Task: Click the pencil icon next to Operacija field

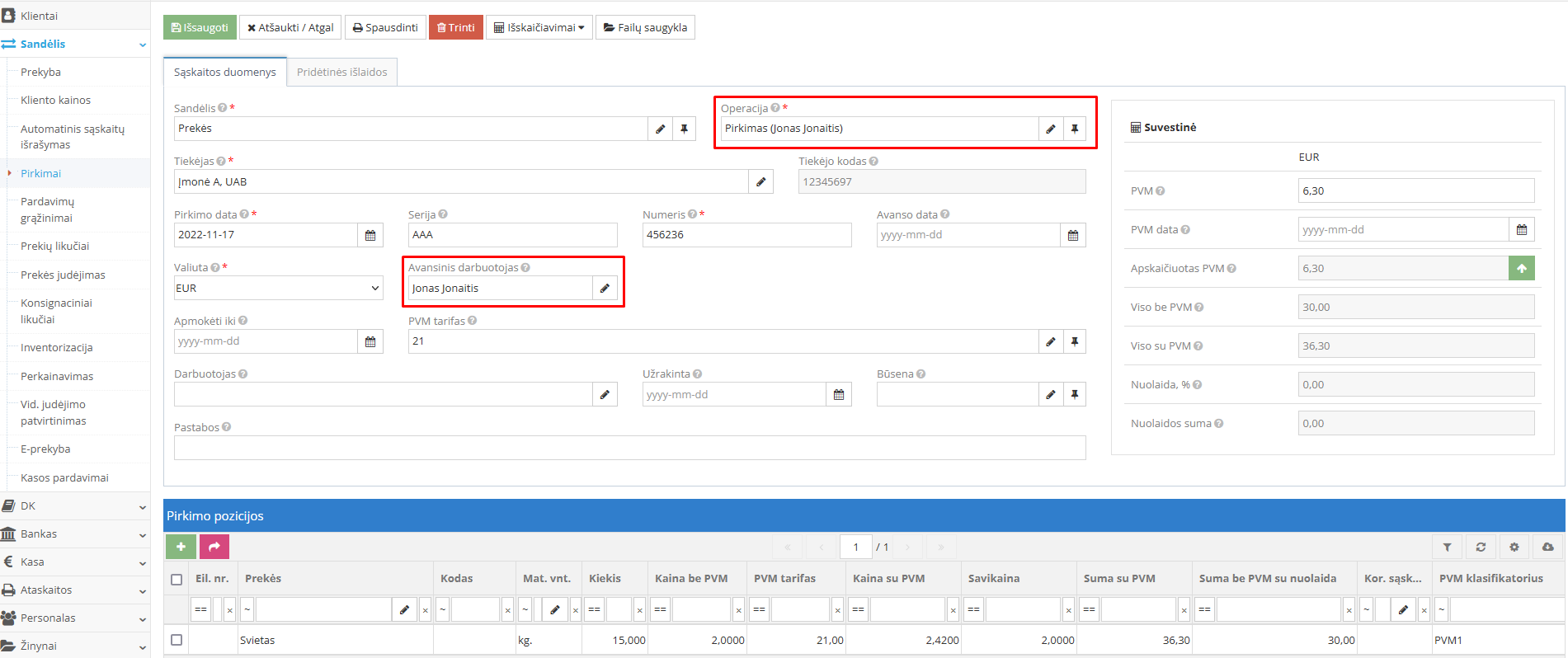Action: point(1050,129)
